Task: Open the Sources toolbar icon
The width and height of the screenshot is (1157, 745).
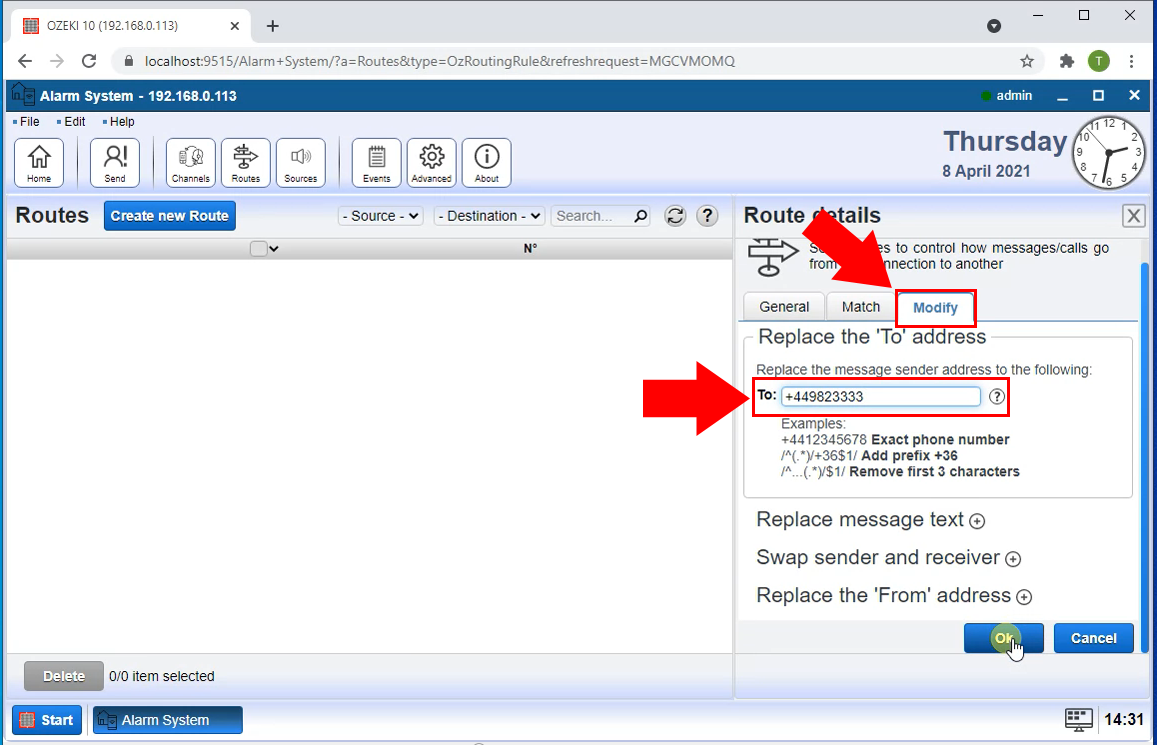Action: [300, 162]
